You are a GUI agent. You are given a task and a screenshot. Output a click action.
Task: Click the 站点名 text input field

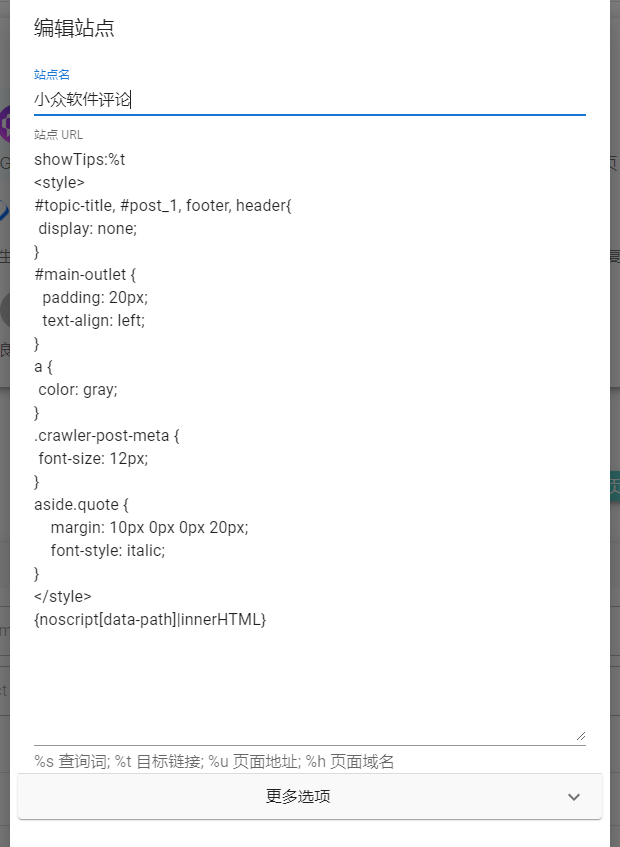pos(309,99)
